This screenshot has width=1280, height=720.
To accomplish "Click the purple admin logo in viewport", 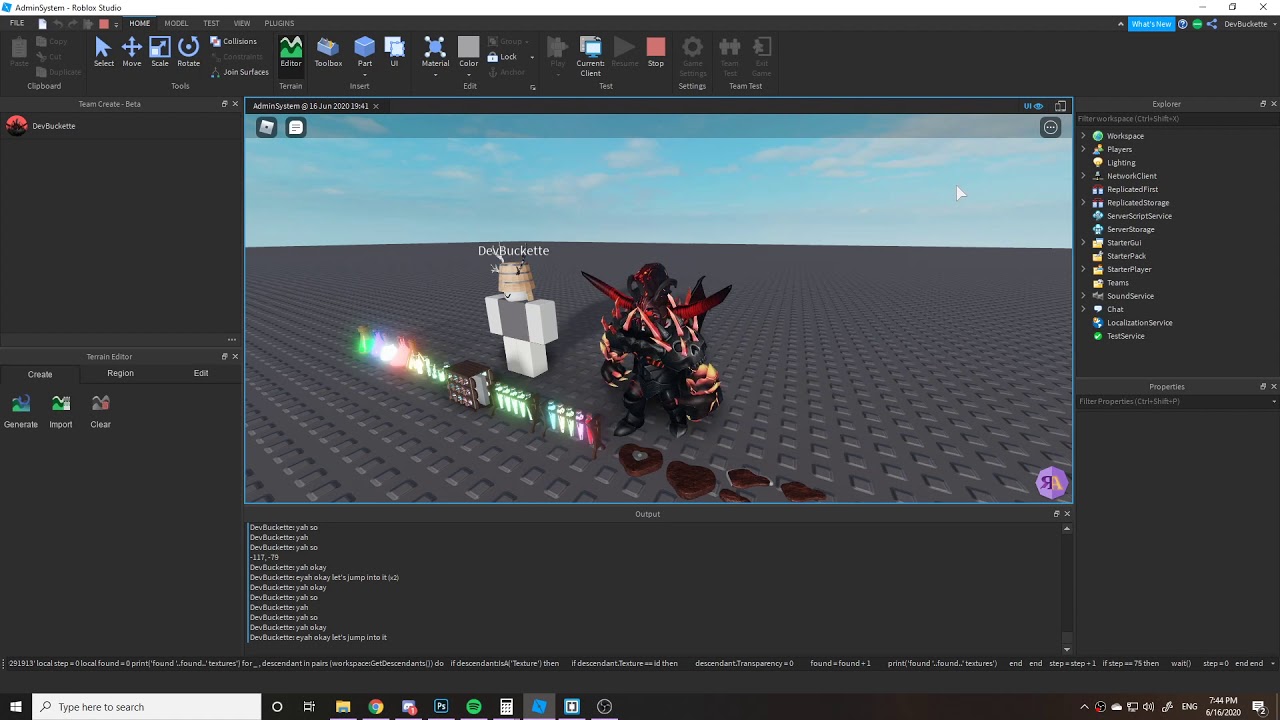I will tap(1051, 484).
